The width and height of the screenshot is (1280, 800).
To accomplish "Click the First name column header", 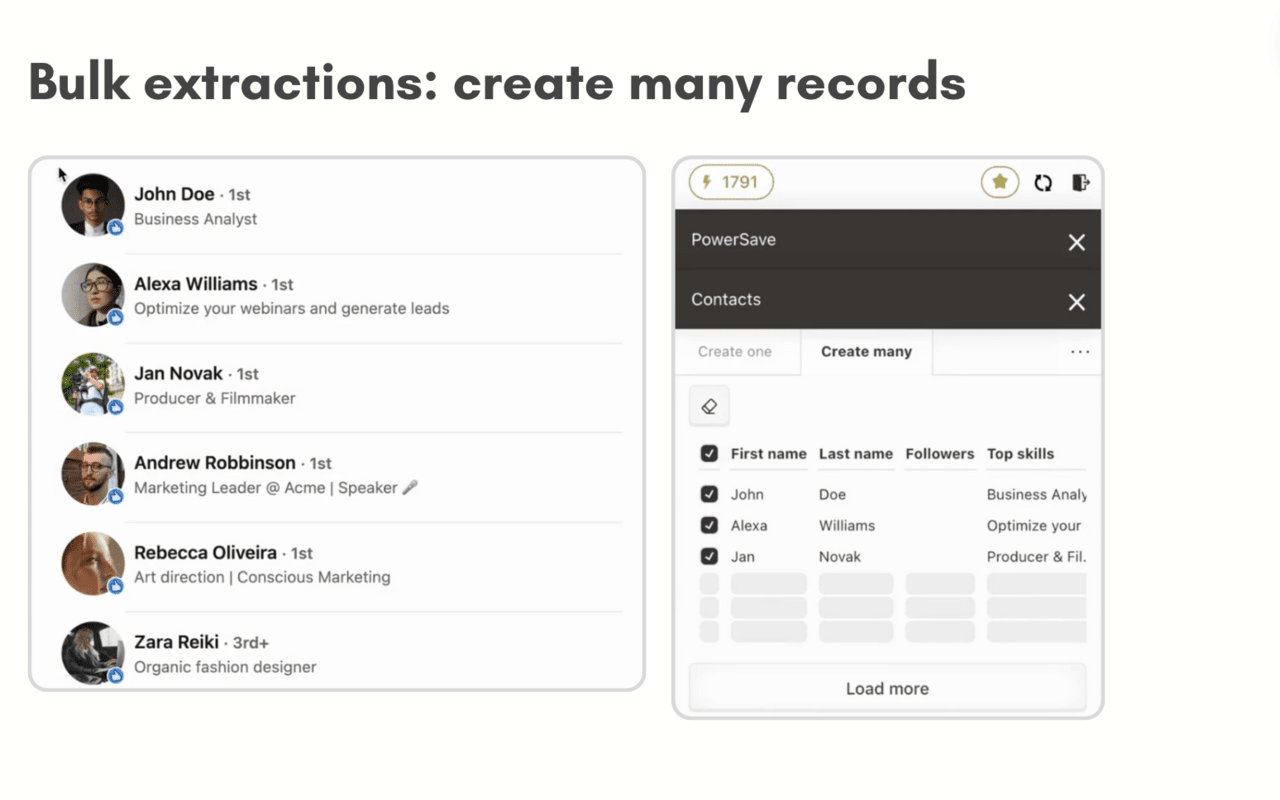I will pyautogui.click(x=768, y=454).
